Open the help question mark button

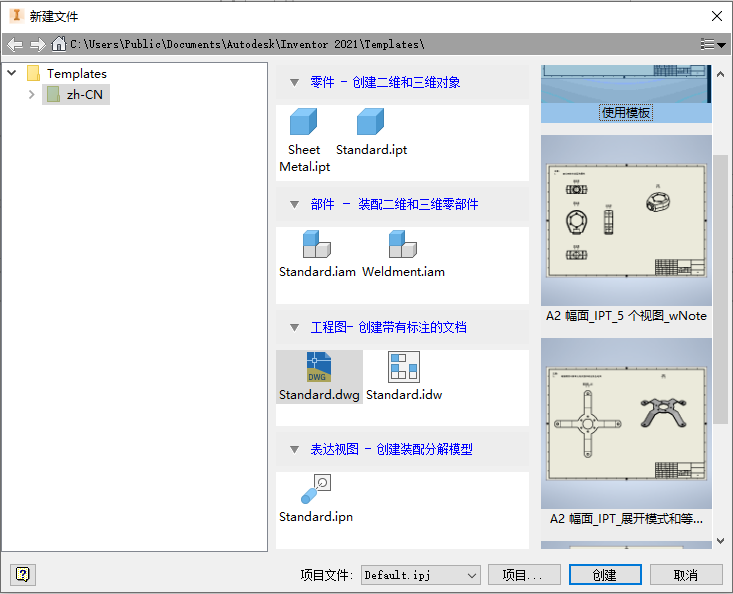(x=22, y=574)
